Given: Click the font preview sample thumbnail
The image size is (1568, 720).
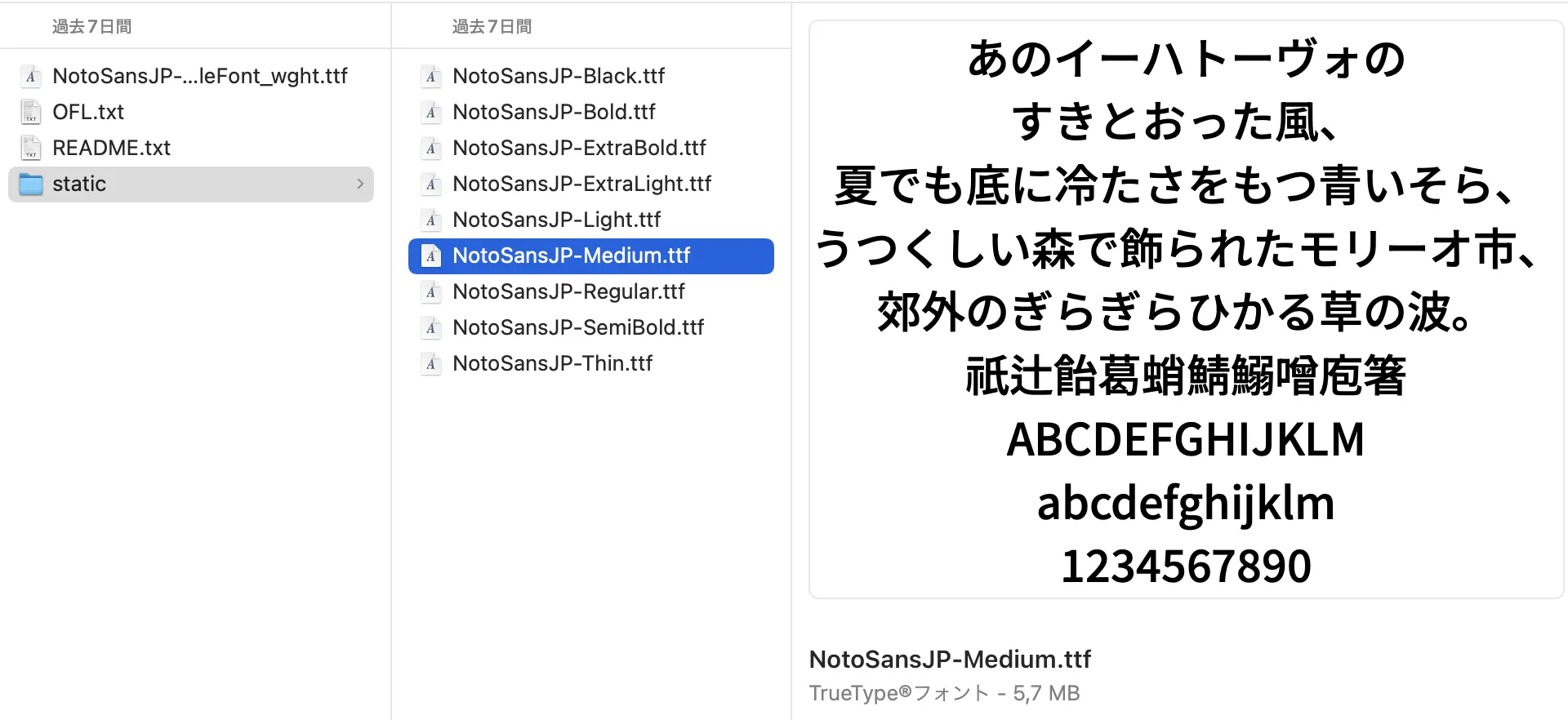Looking at the screenshot, I should pyautogui.click(x=1186, y=310).
